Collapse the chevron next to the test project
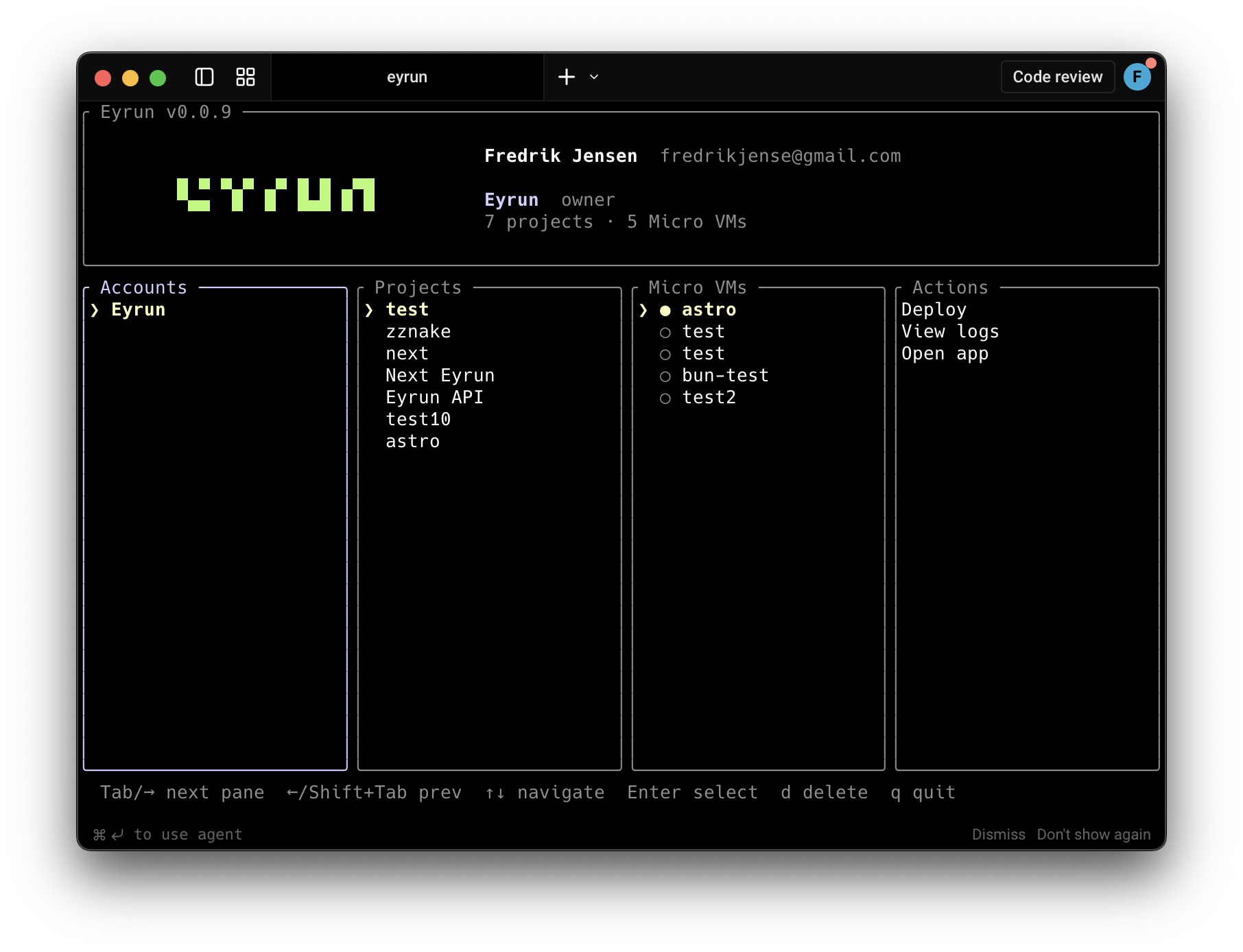 pos(370,309)
